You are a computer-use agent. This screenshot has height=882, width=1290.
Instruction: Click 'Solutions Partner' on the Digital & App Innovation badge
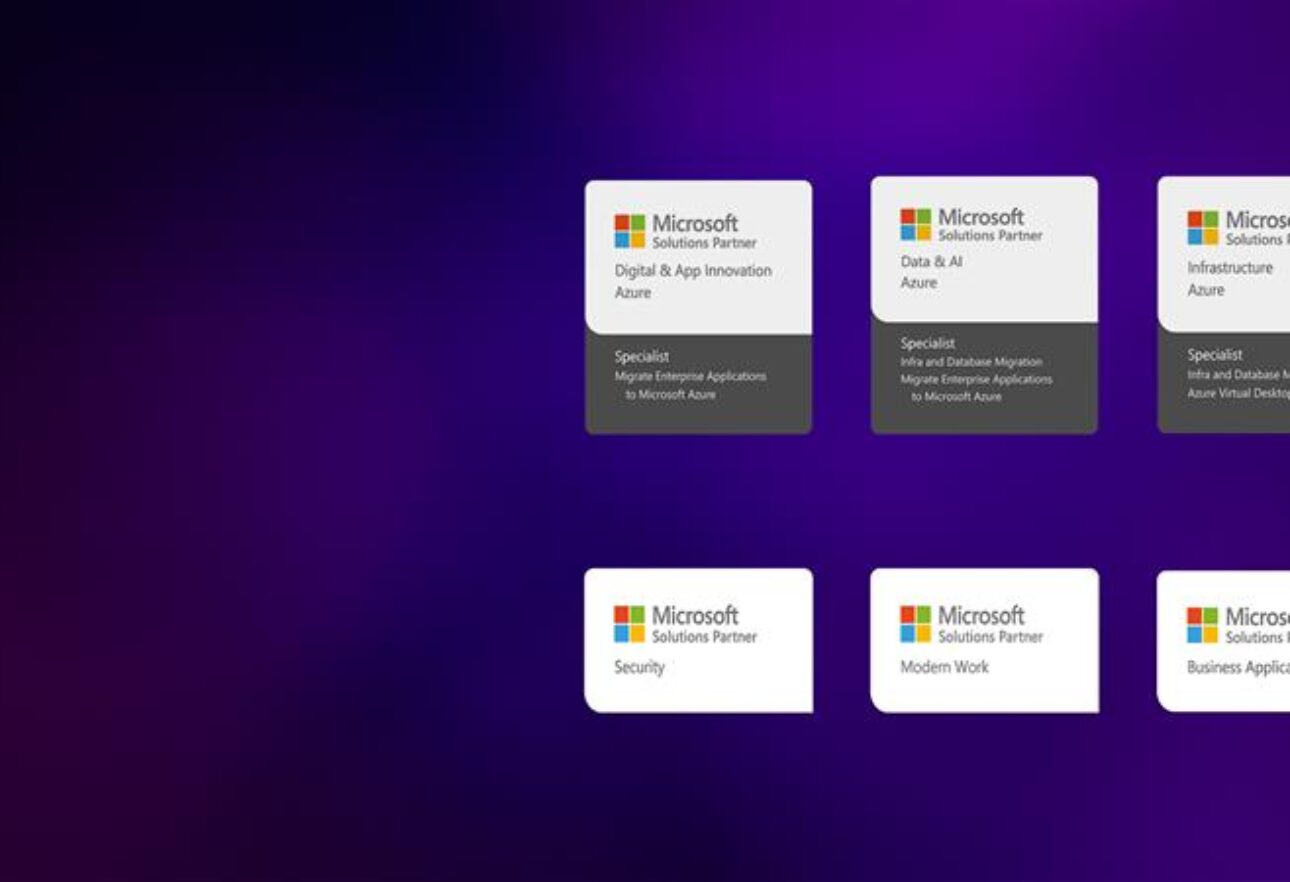tap(705, 243)
